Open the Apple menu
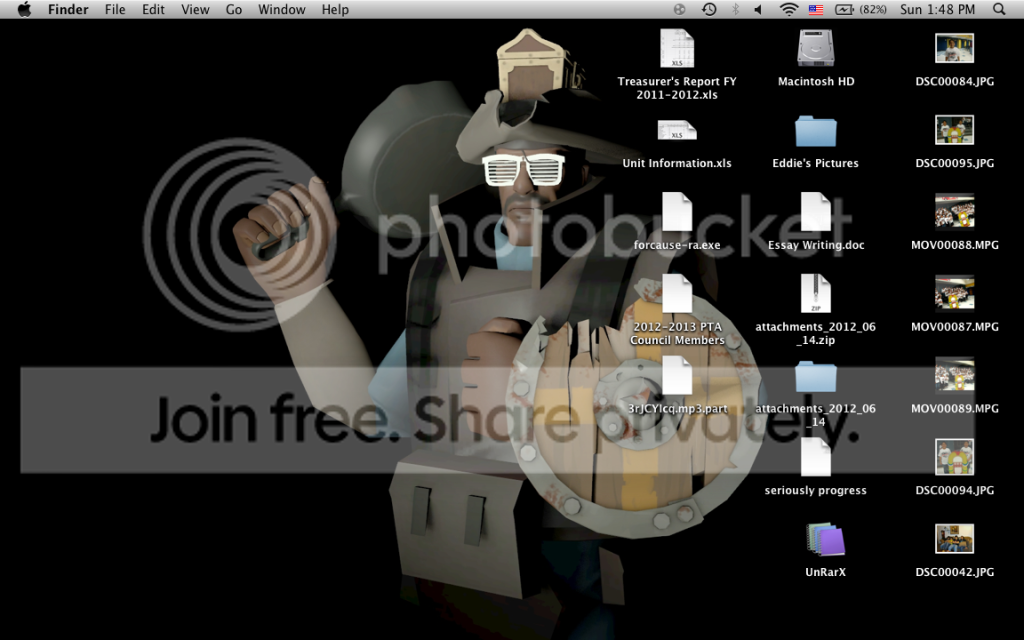The width and height of the screenshot is (1024, 640). (24, 9)
